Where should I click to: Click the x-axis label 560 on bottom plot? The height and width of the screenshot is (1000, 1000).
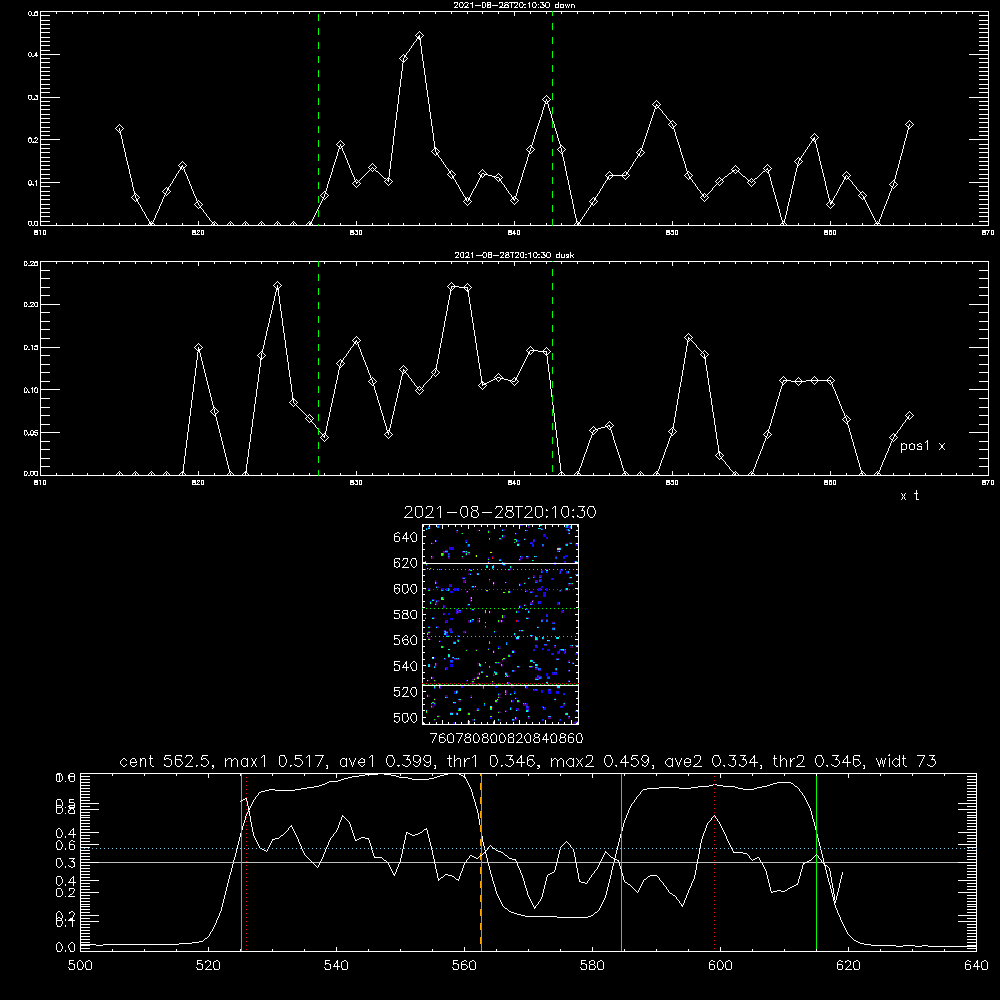coord(464,966)
